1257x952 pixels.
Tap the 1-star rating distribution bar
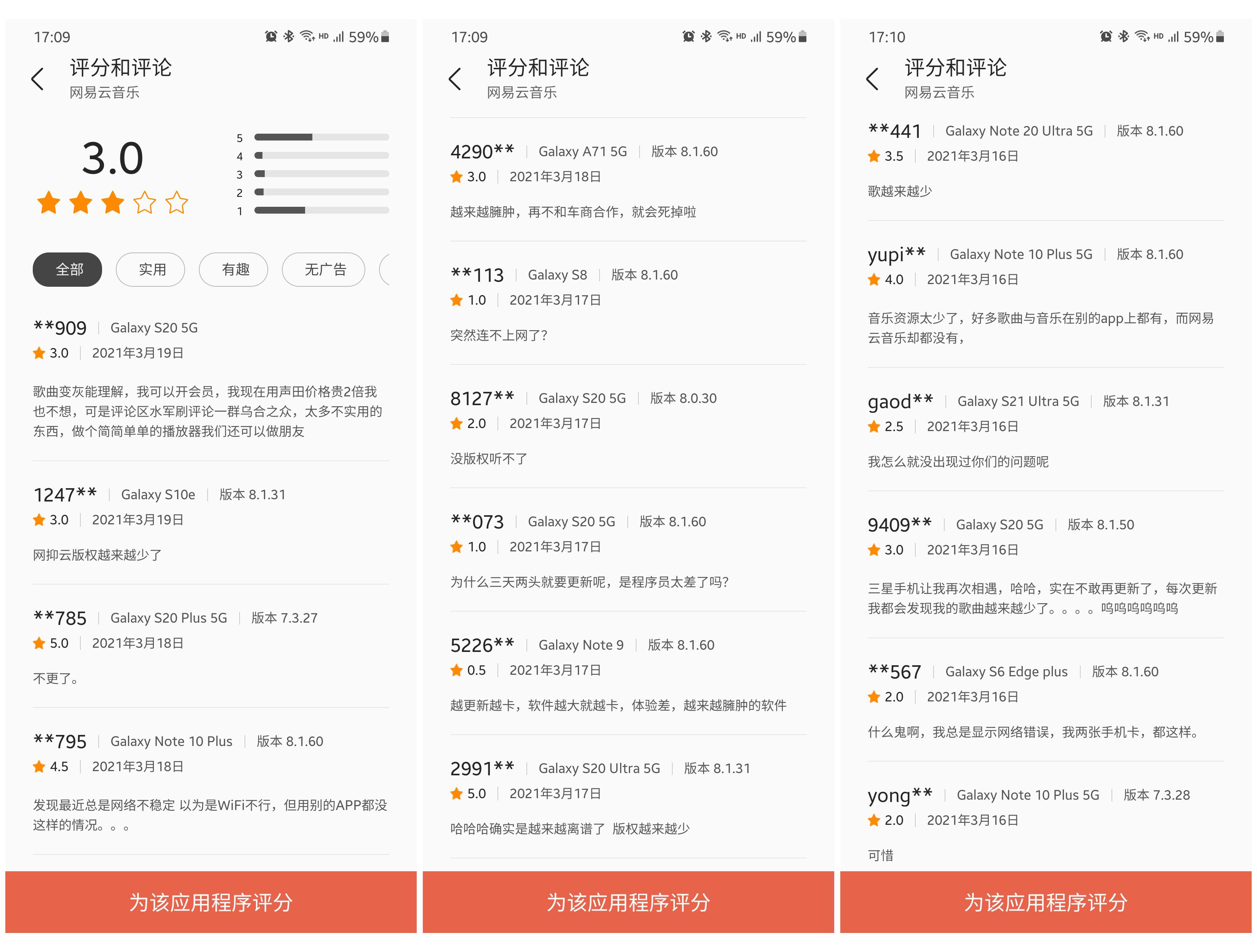321,210
